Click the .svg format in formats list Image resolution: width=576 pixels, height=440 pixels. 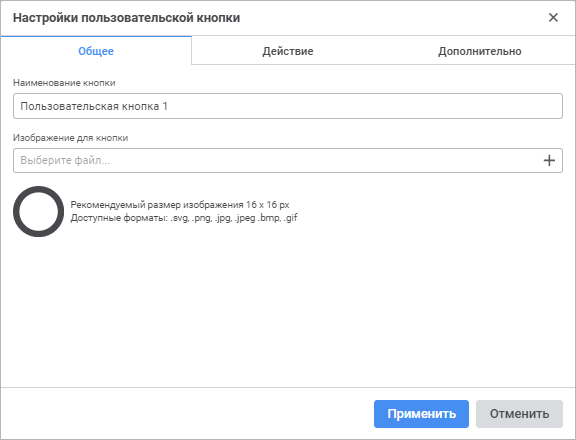tap(180, 218)
